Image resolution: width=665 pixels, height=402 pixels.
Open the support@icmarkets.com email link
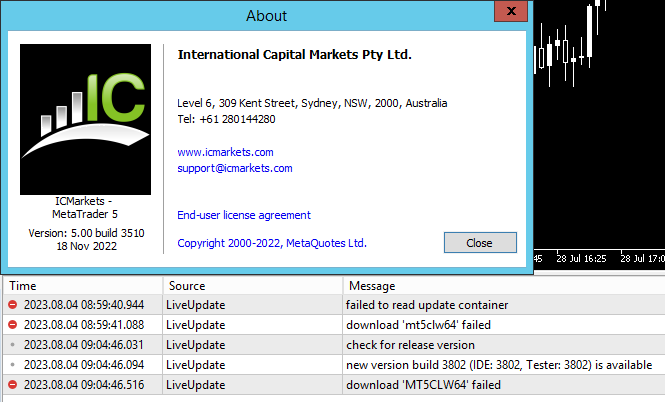(235, 168)
